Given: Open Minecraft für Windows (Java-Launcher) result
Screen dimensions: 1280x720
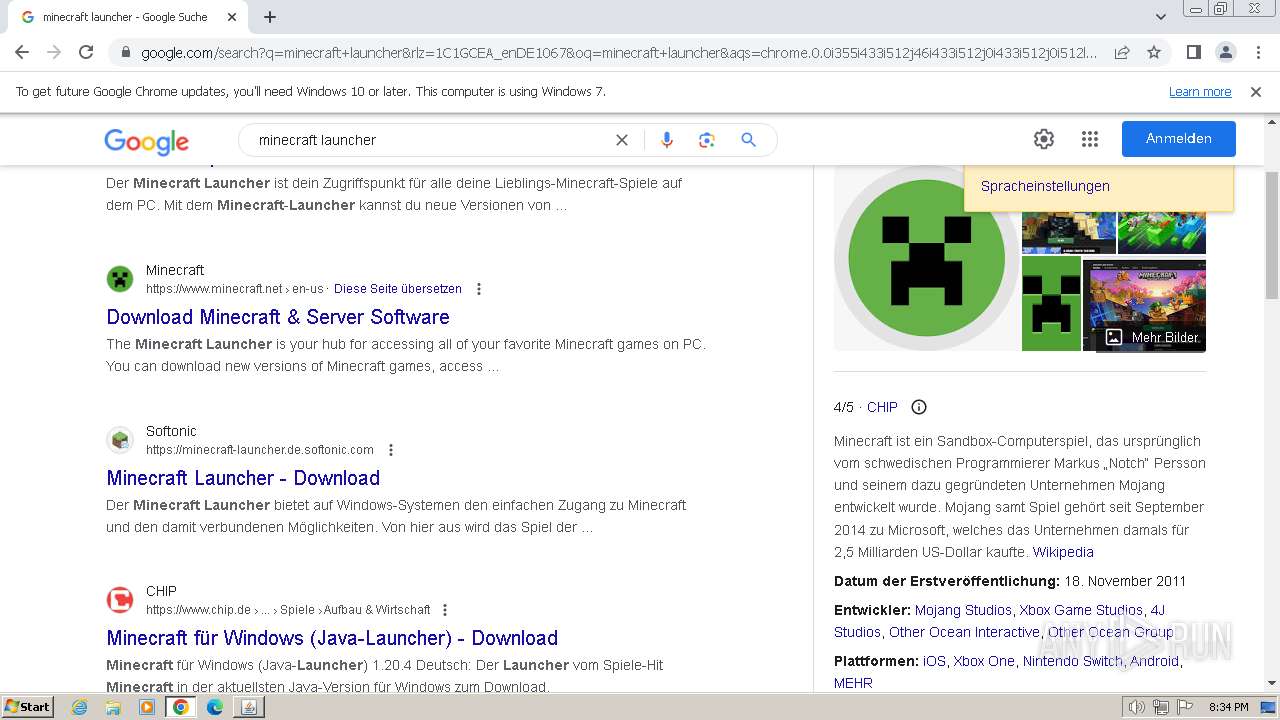Looking at the screenshot, I should 332,638.
